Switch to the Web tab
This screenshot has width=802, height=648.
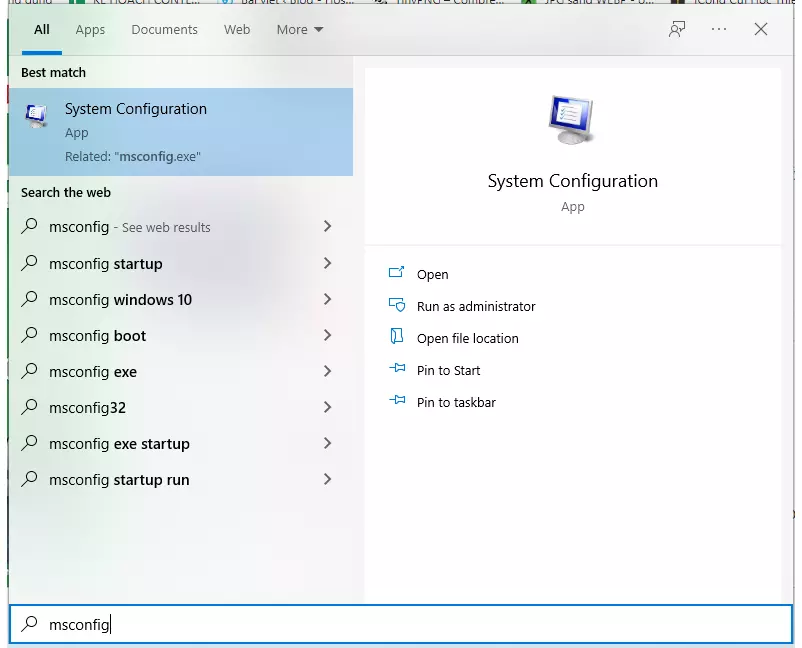pos(237,30)
